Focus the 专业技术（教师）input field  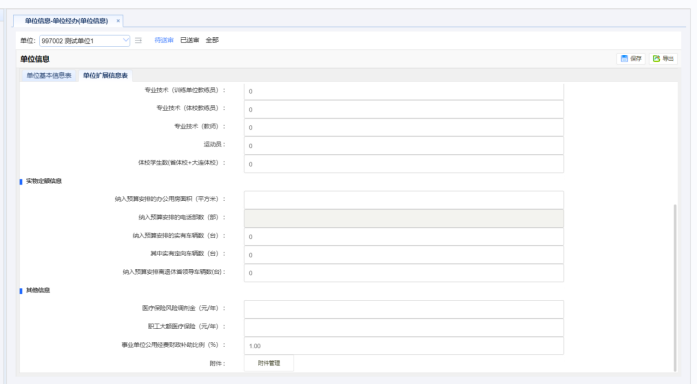[404, 128]
